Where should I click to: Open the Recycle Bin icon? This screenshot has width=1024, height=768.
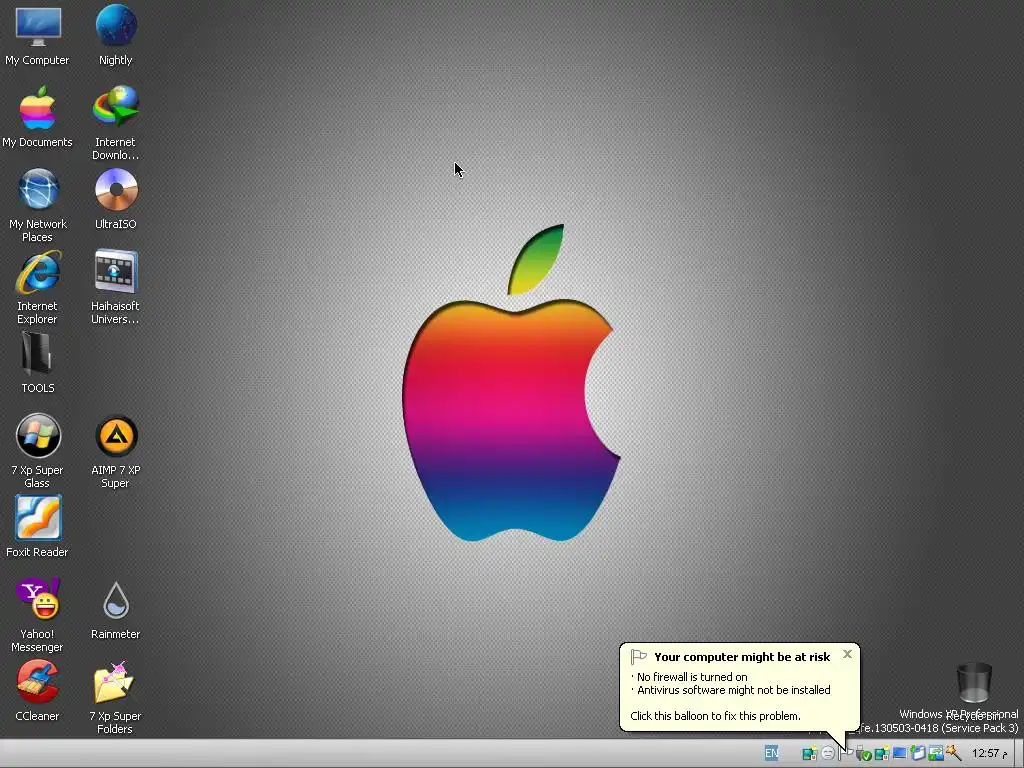(974, 691)
